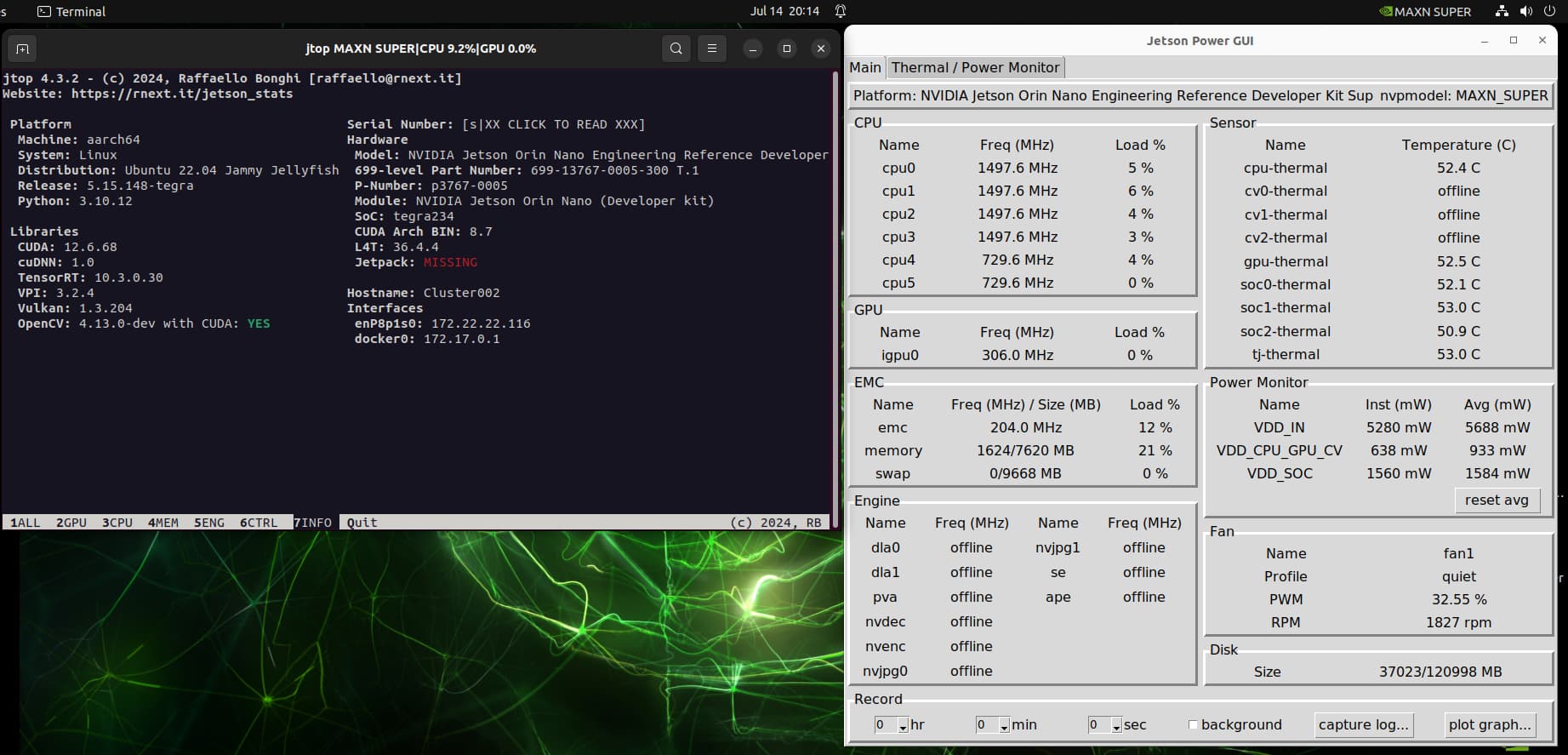Click the Platform nvpmodel MAXN_SUPER bar
This screenshot has height=755, width=1568.
point(1200,95)
